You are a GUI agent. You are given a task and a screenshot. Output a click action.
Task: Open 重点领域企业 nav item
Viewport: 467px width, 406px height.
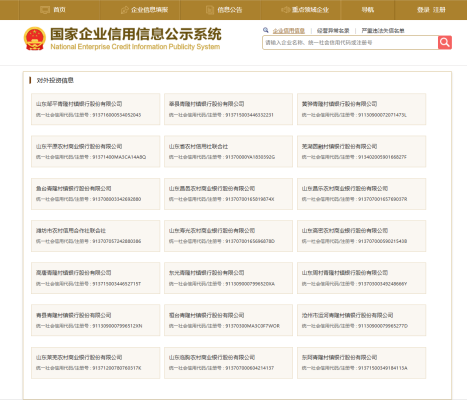[305, 10]
